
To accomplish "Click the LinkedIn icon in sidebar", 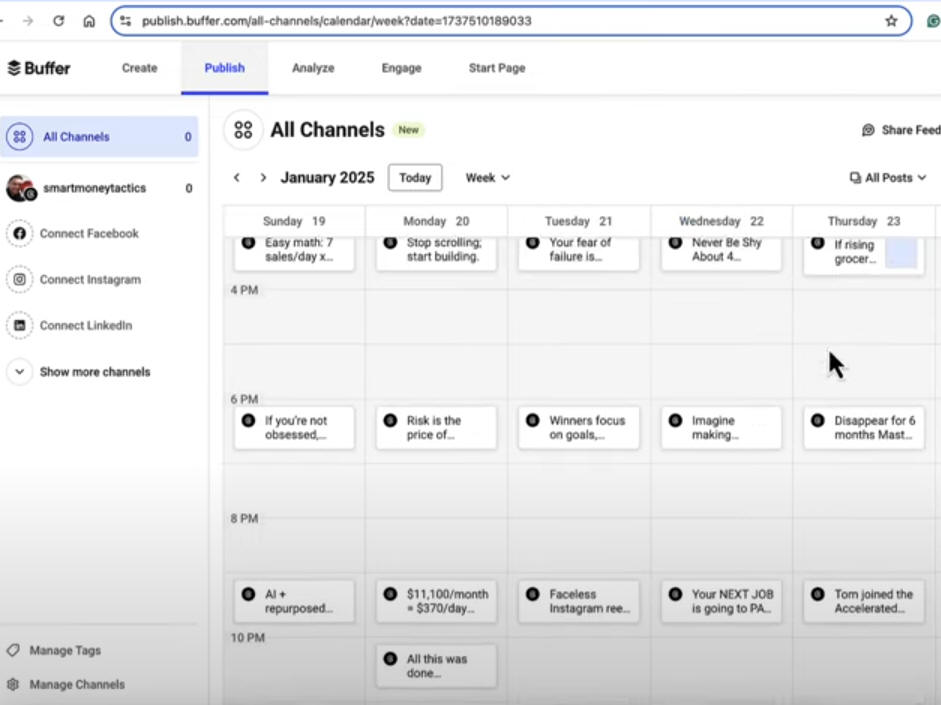I will (x=19, y=326).
